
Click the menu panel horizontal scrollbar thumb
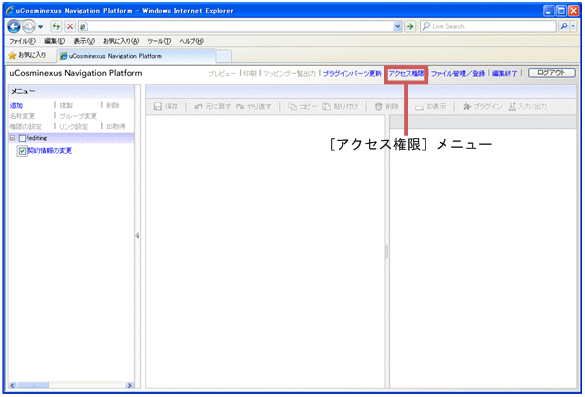33,385
